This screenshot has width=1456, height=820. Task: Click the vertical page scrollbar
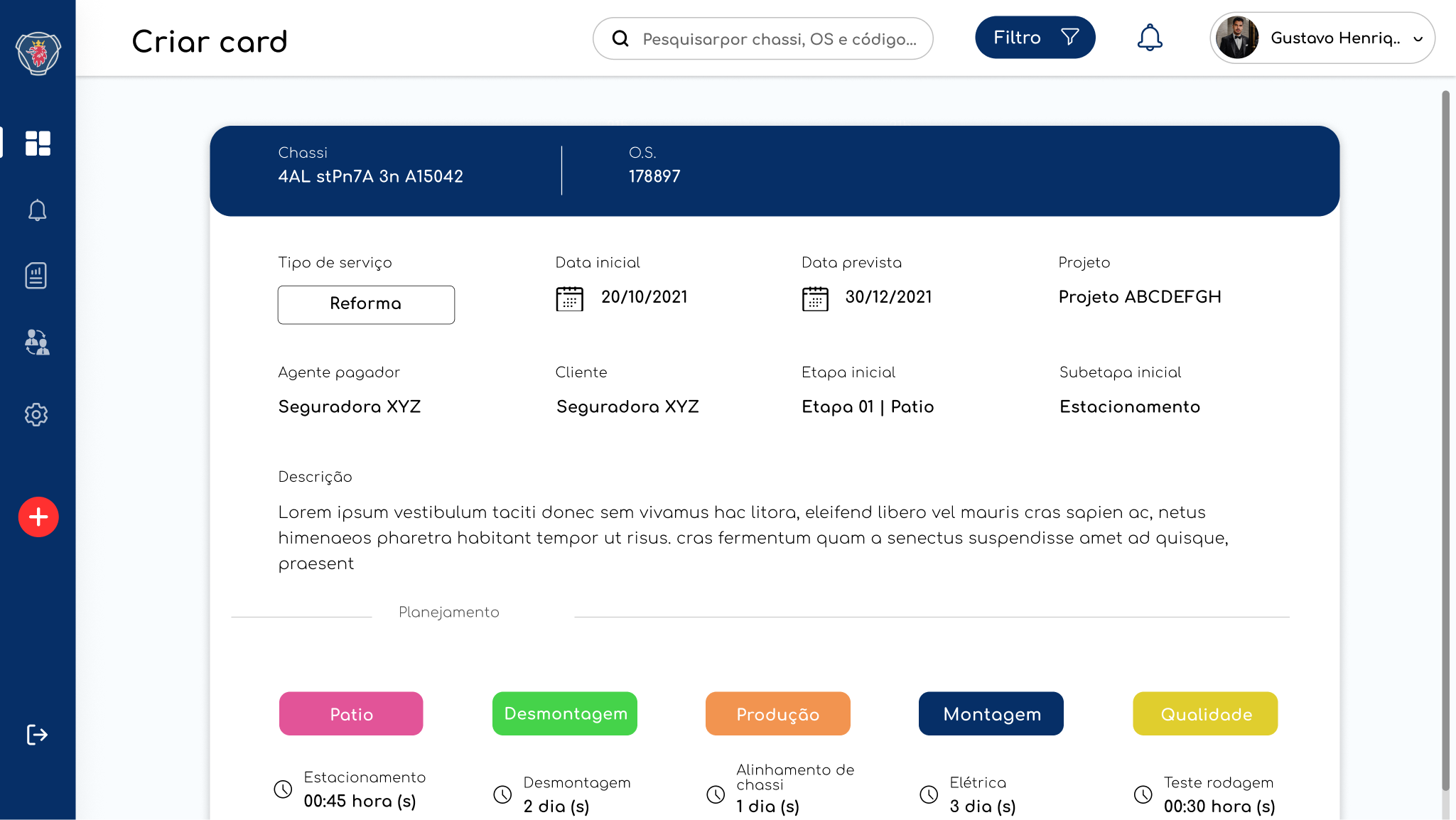1445,441
